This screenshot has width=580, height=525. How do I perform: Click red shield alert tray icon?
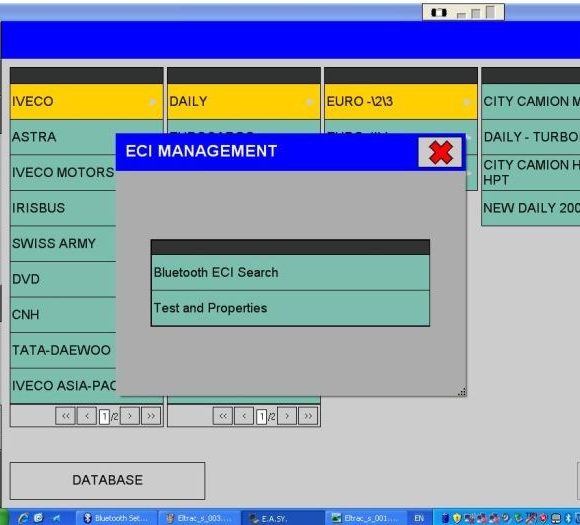[x=544, y=518]
